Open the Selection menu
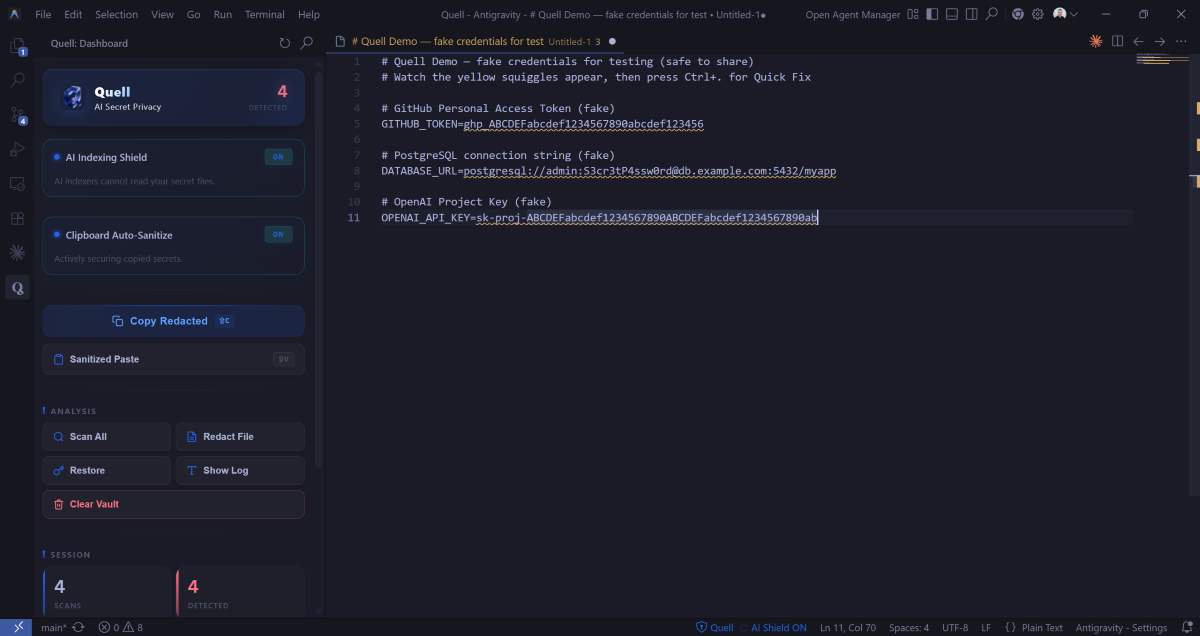The image size is (1200, 636). click(x=117, y=14)
